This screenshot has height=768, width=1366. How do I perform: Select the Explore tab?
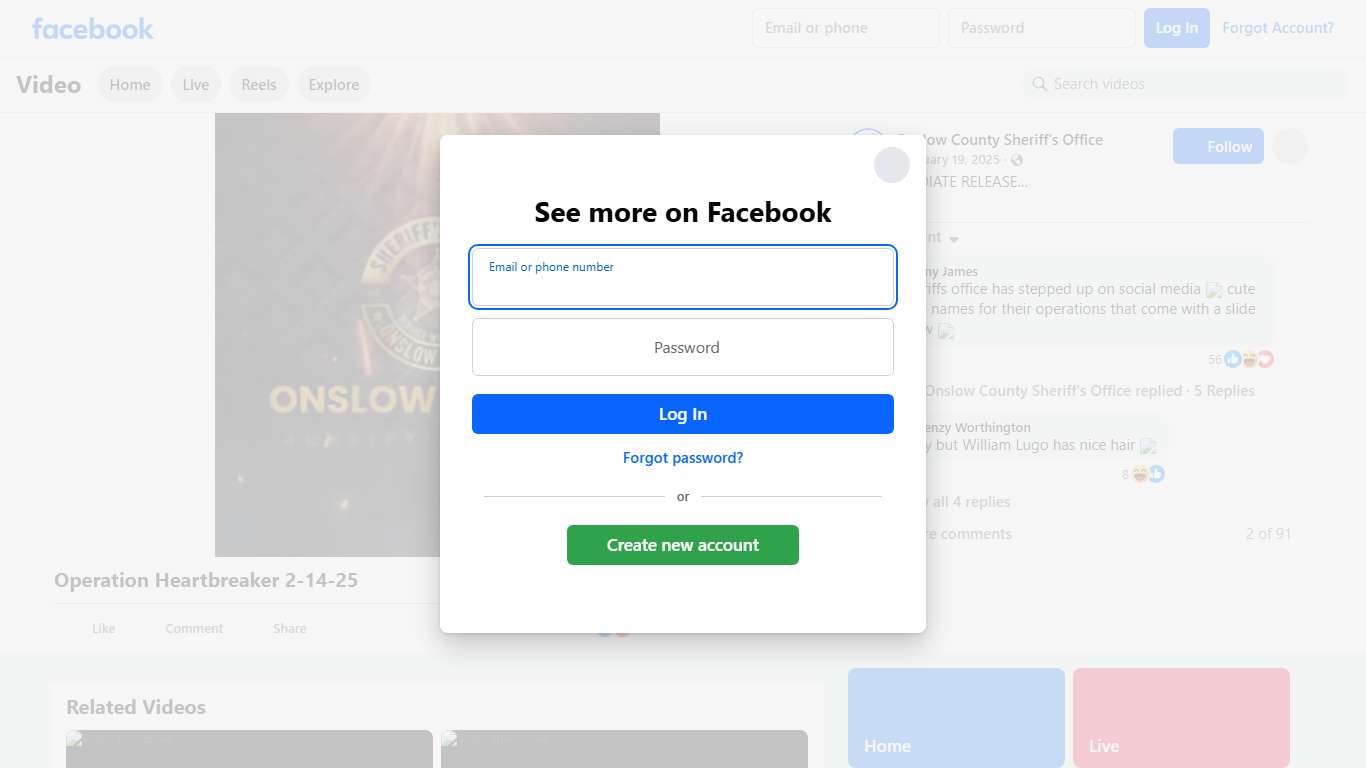[x=334, y=85]
